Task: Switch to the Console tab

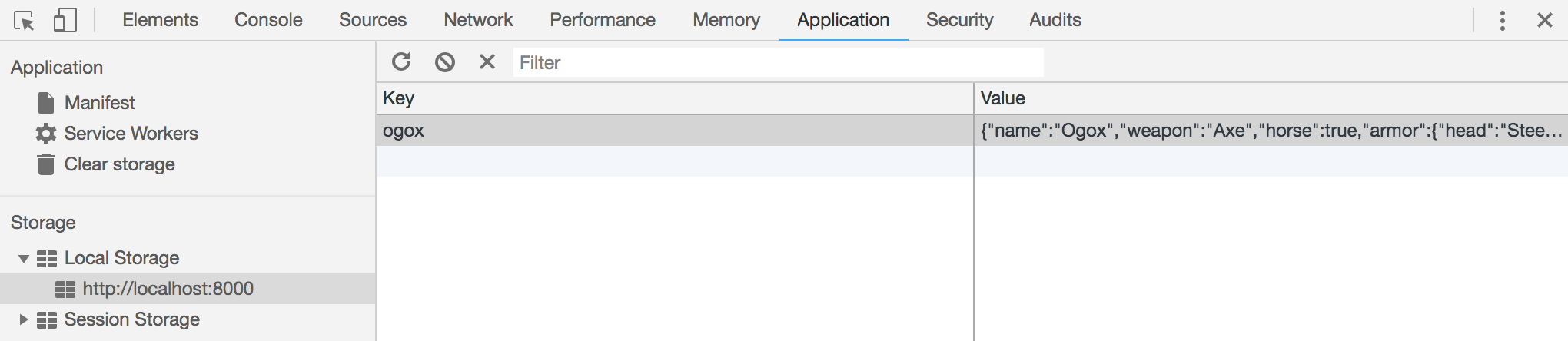Action: tap(268, 20)
